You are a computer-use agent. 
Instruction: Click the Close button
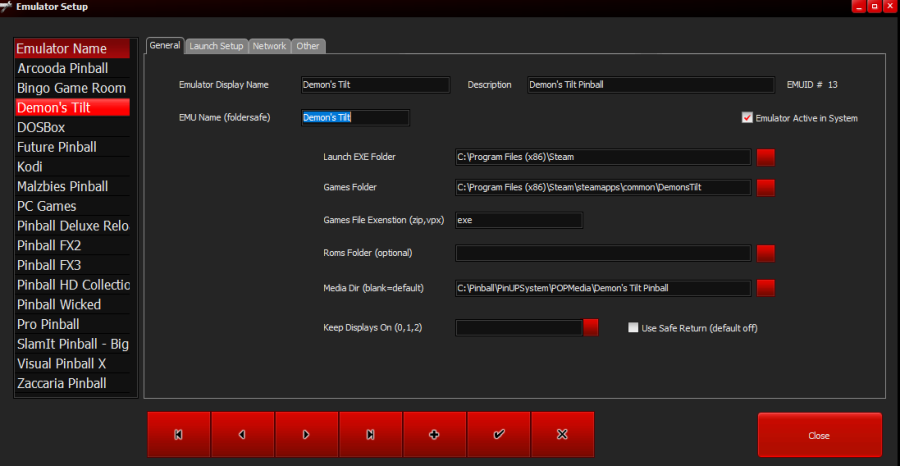pyautogui.click(x=819, y=436)
